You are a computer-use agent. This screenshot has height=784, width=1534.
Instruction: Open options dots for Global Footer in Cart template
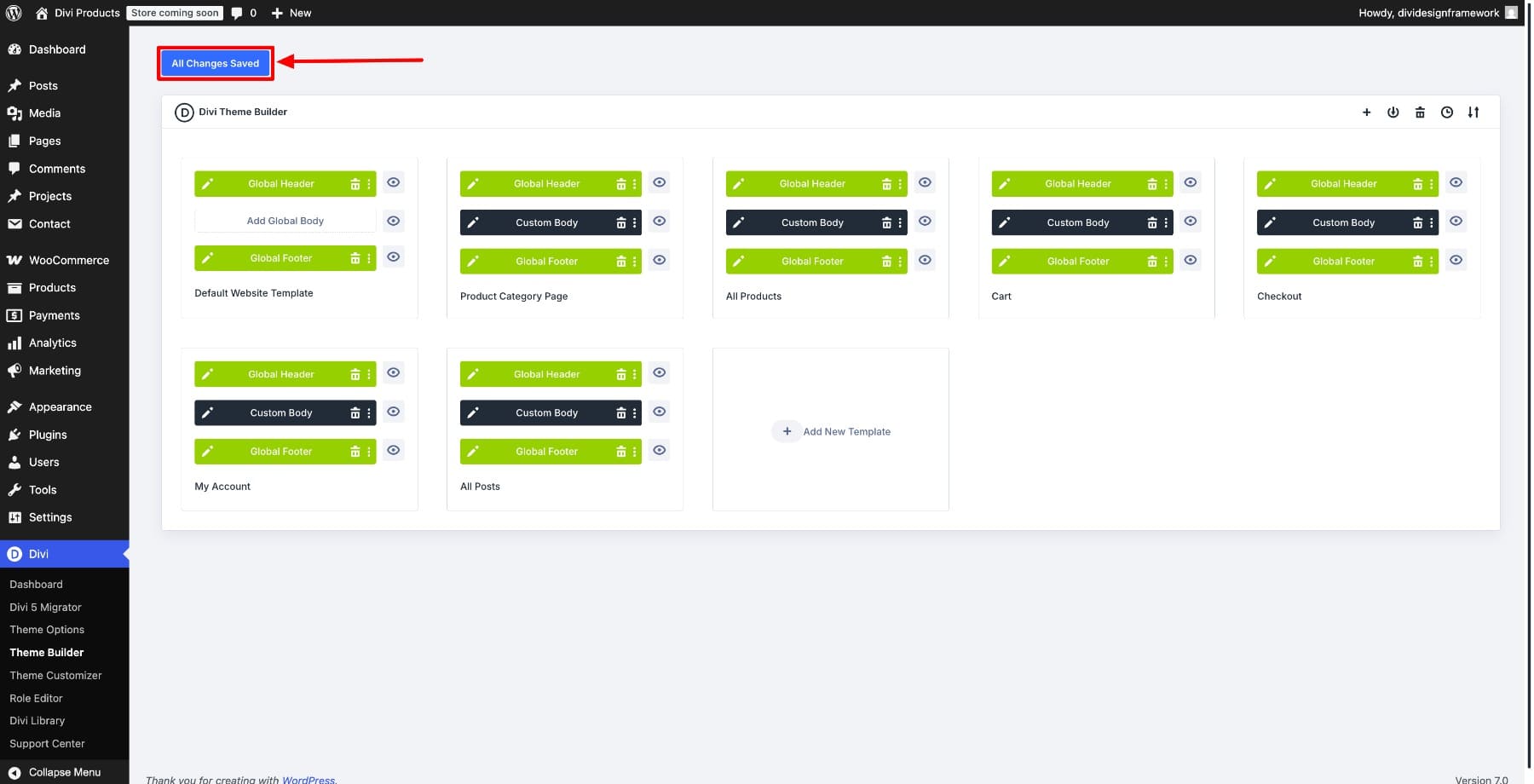pos(1166,262)
